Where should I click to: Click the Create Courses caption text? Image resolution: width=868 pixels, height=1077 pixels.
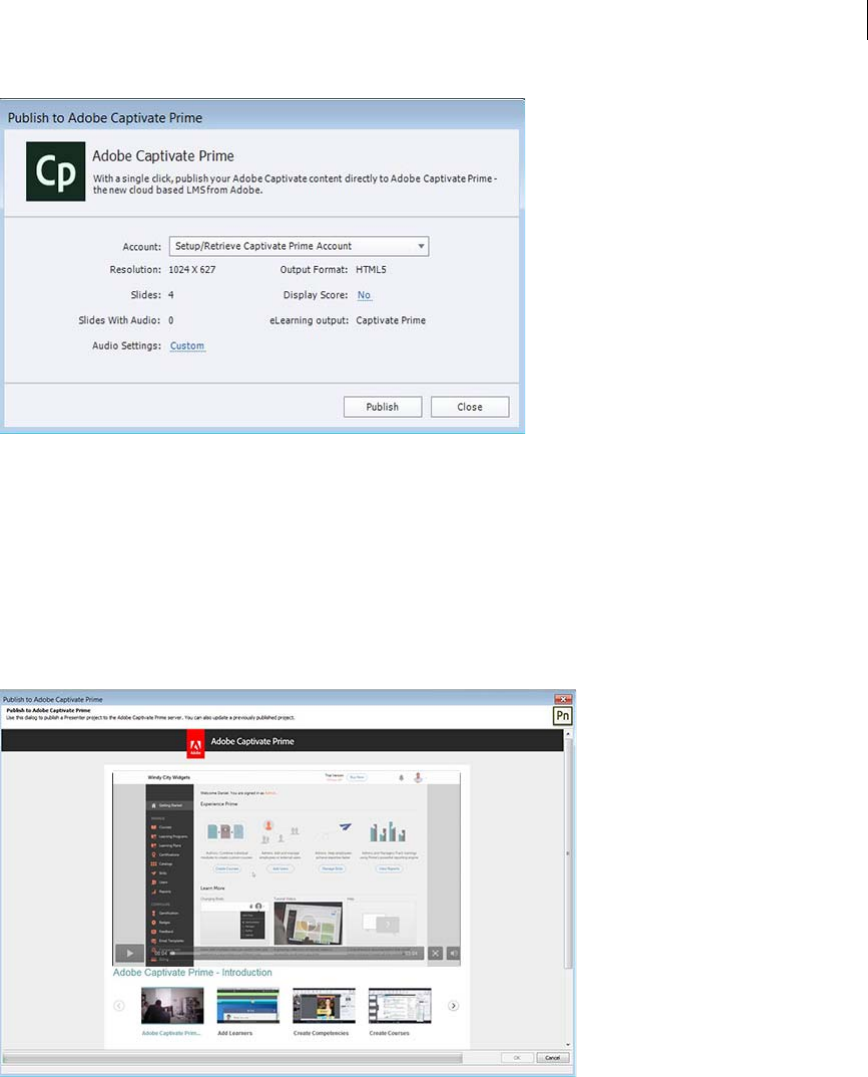pyautogui.click(x=389, y=1033)
